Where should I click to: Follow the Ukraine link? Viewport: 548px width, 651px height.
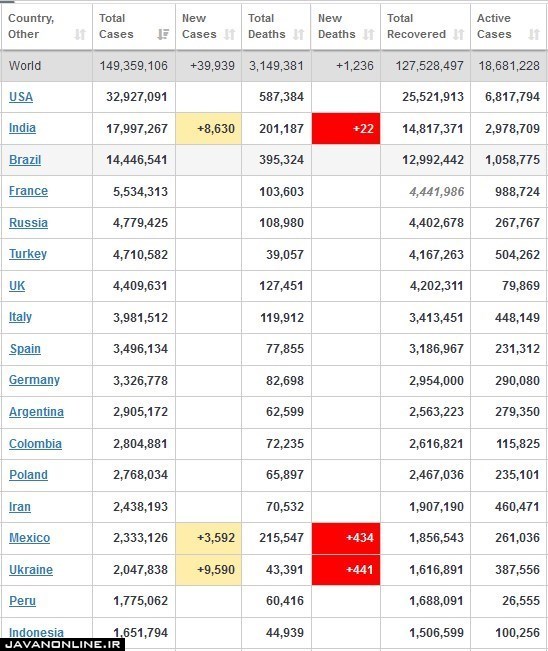coord(31,570)
